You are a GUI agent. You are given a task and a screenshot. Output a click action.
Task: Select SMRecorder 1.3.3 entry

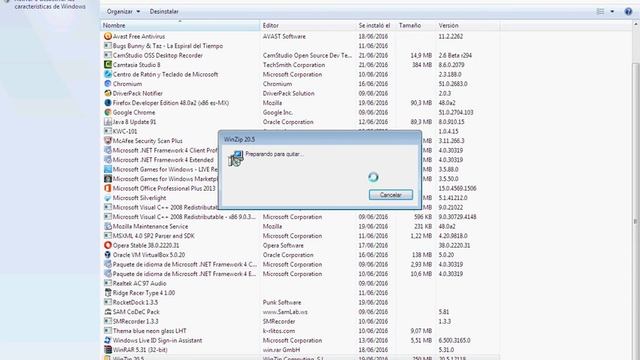(300, 321)
